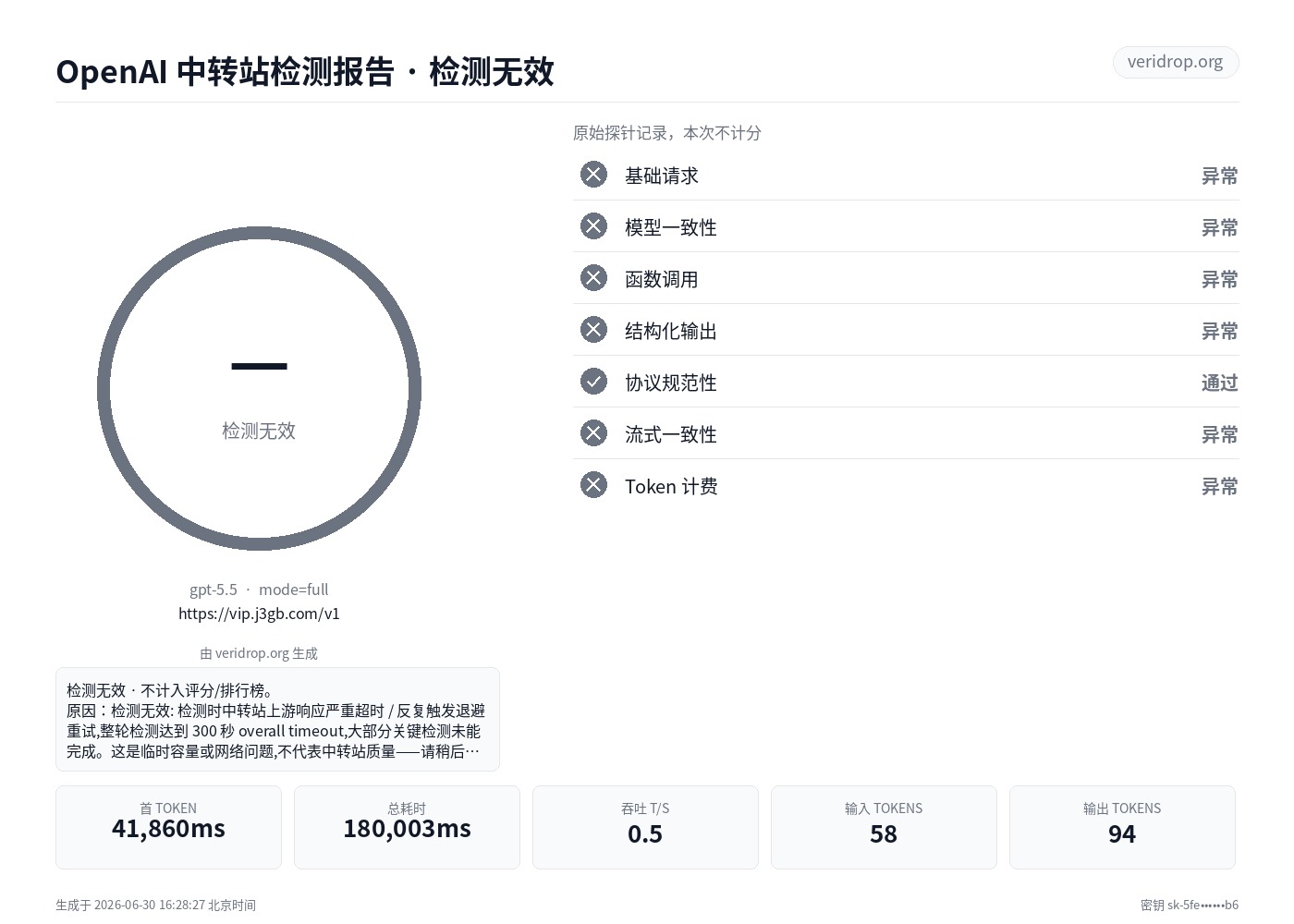Select the 首 TOKEN 41,860ms card

[x=168, y=827]
